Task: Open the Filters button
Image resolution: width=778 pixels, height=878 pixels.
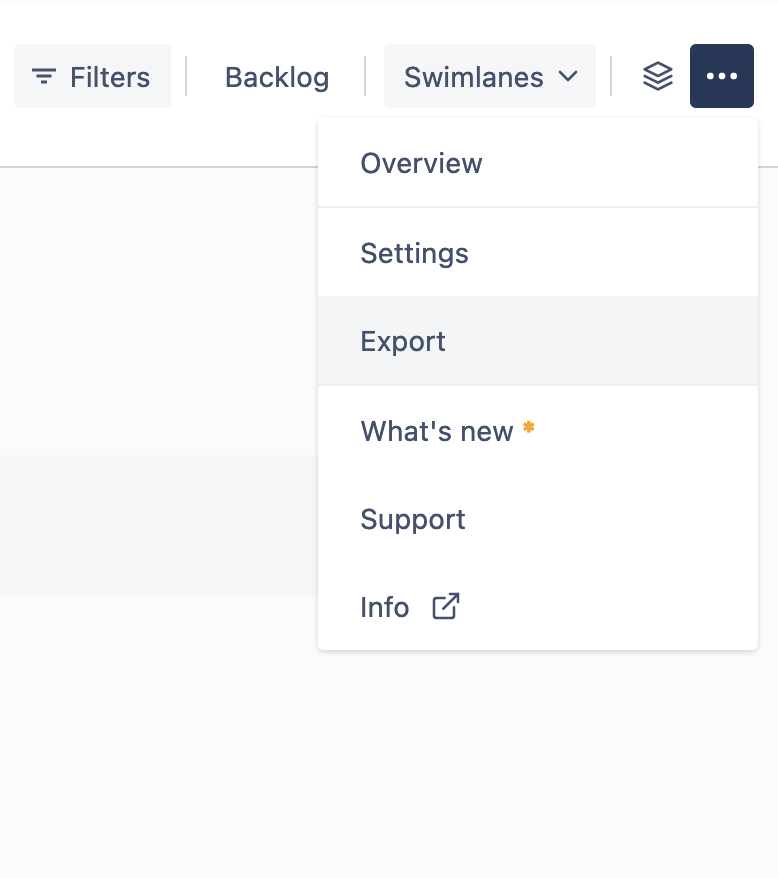Action: (92, 76)
